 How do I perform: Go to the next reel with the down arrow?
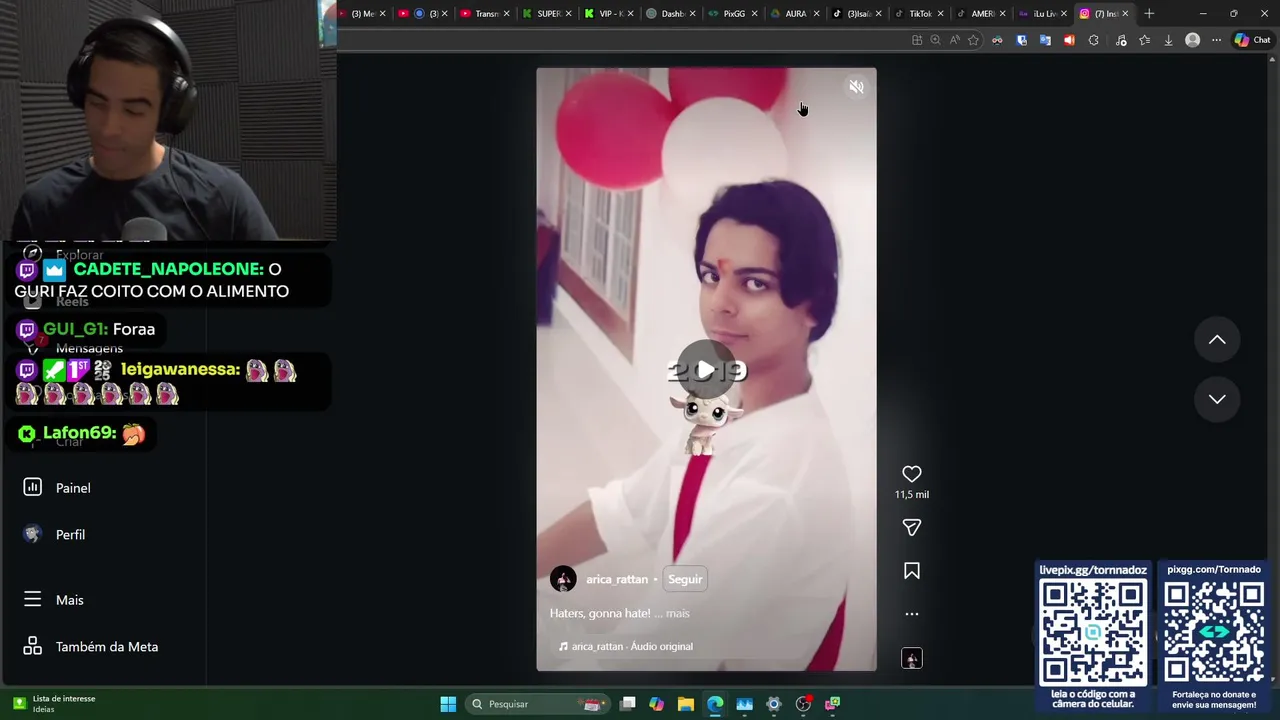(x=1217, y=399)
